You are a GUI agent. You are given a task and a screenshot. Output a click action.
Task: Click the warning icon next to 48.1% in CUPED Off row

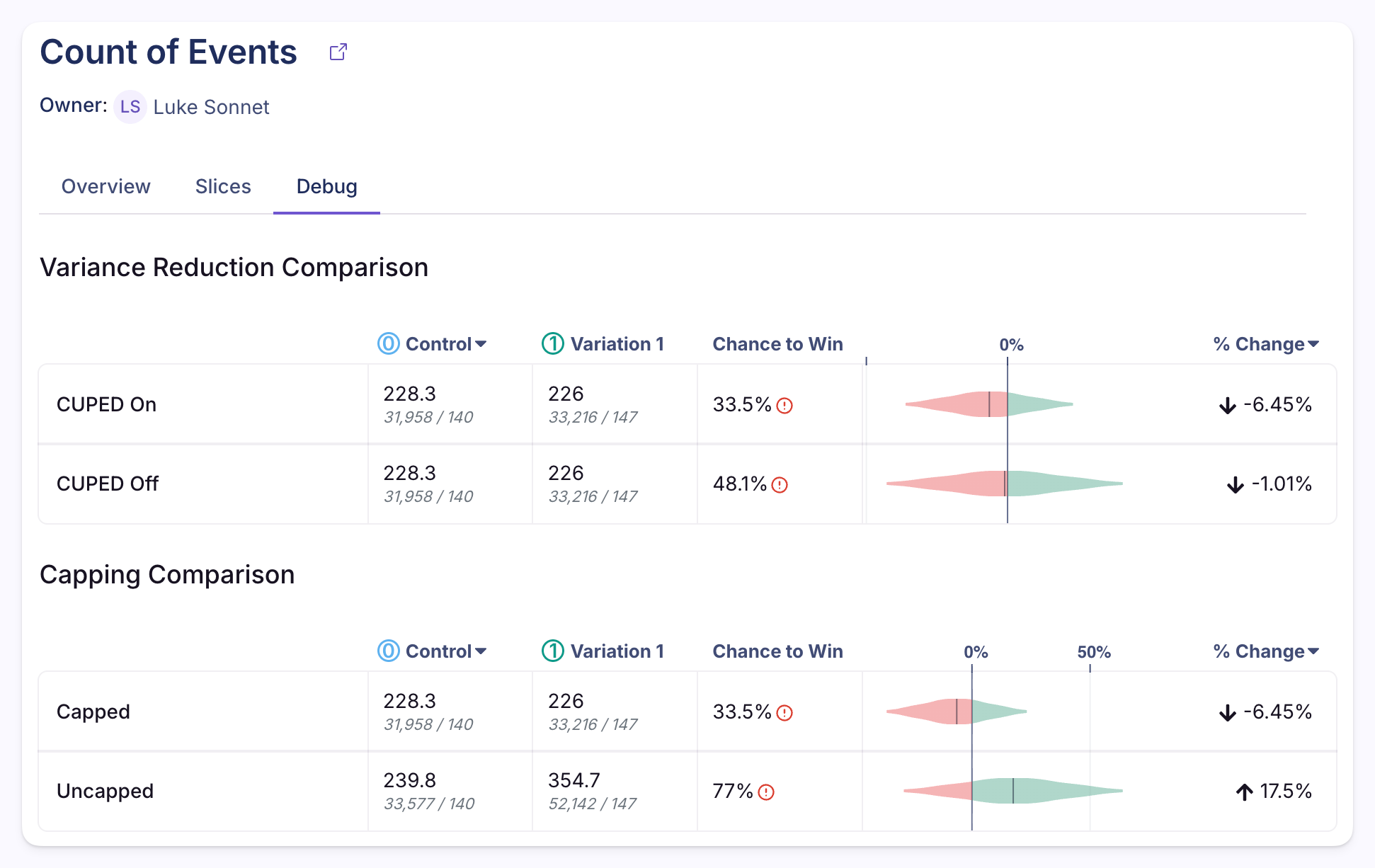[780, 485]
